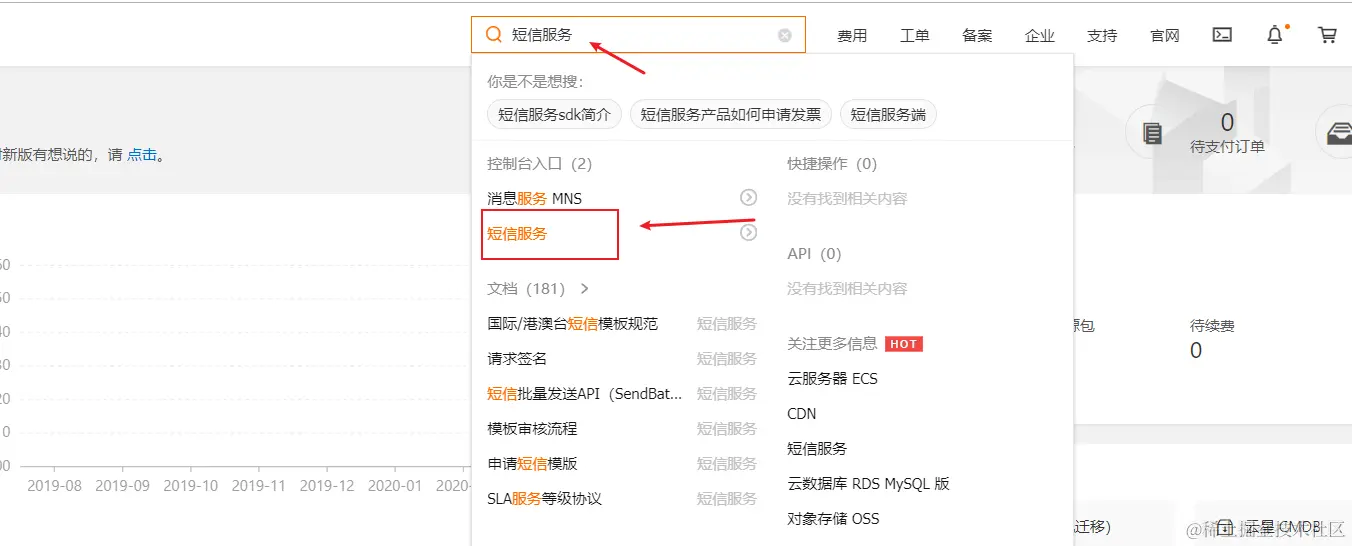
Task: Click the search magnifier icon
Action: (x=493, y=35)
